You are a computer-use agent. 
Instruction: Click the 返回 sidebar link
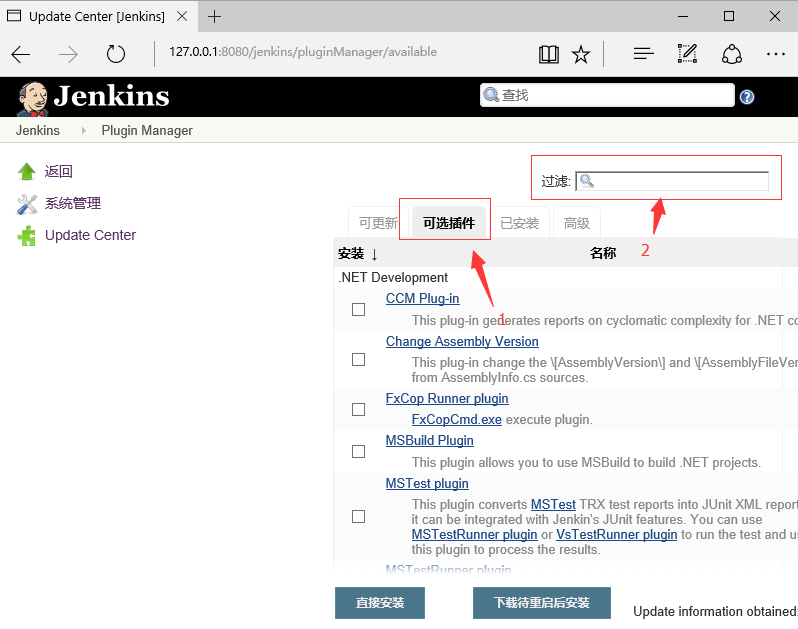pos(59,171)
